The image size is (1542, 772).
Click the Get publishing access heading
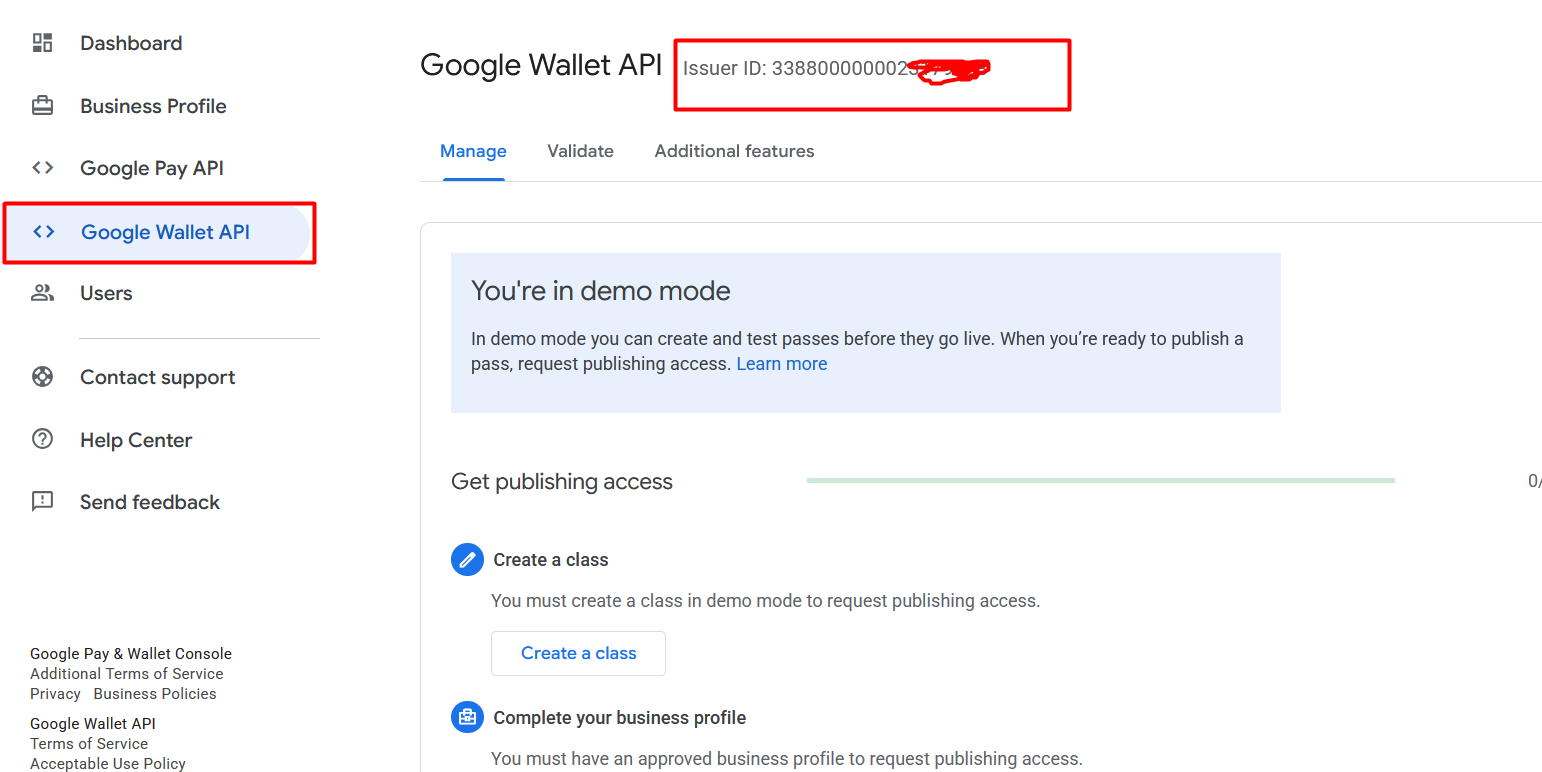(x=562, y=482)
